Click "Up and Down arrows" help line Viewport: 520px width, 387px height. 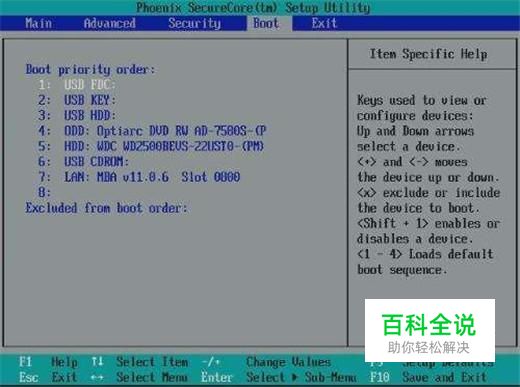tap(415, 131)
